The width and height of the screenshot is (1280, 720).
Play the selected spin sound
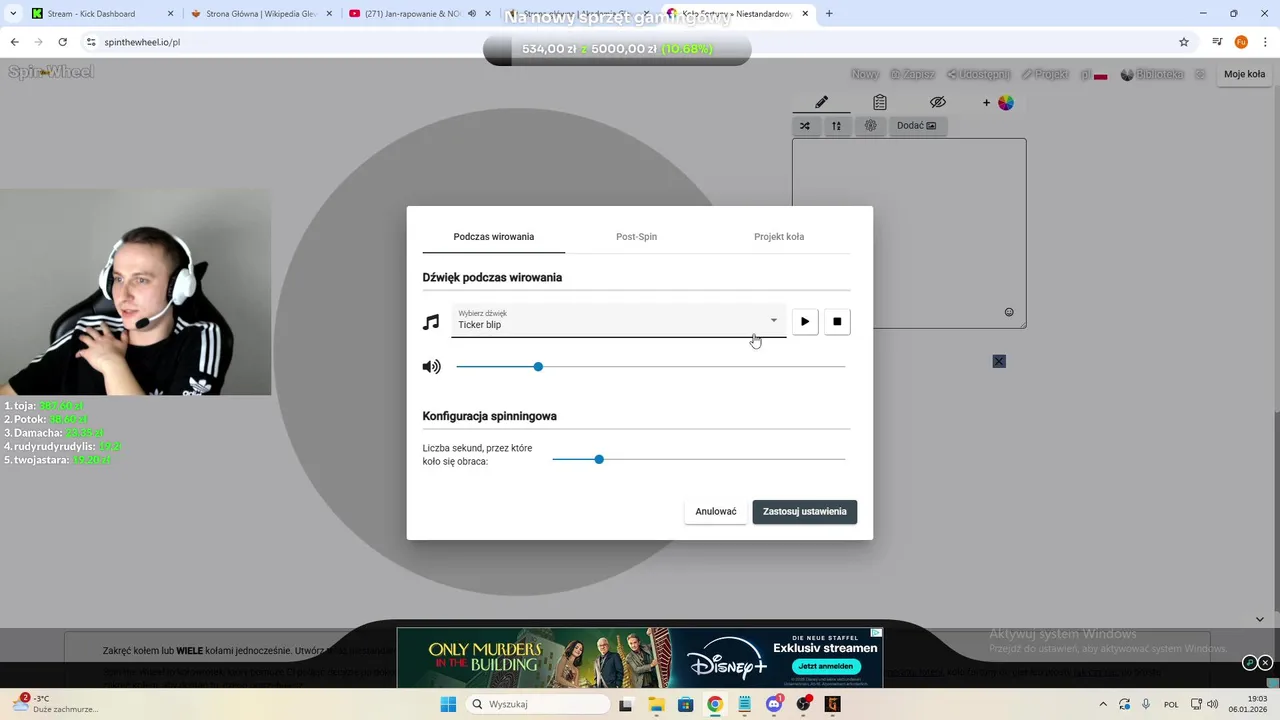pos(805,321)
